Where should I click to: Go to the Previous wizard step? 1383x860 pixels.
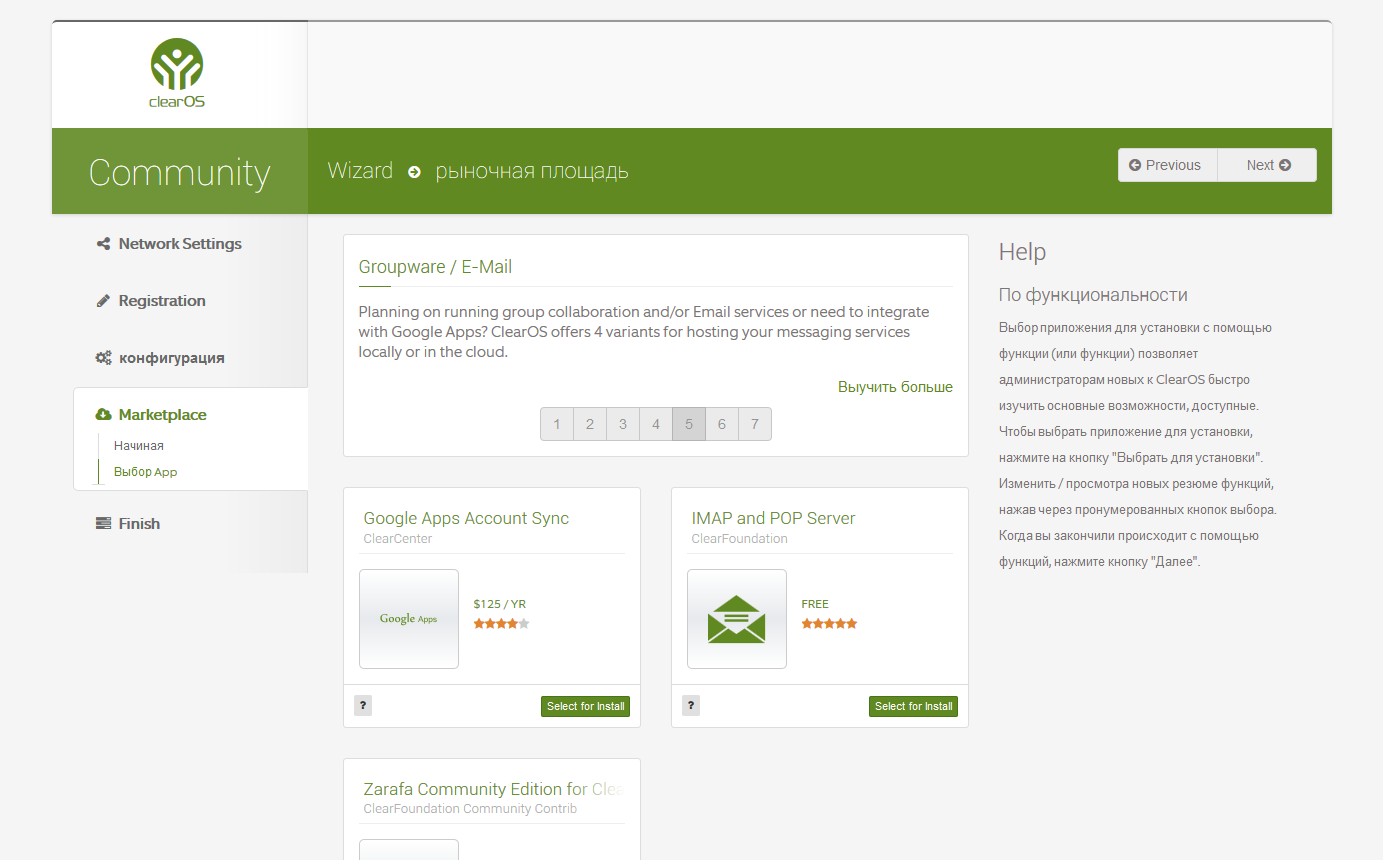(x=1167, y=165)
